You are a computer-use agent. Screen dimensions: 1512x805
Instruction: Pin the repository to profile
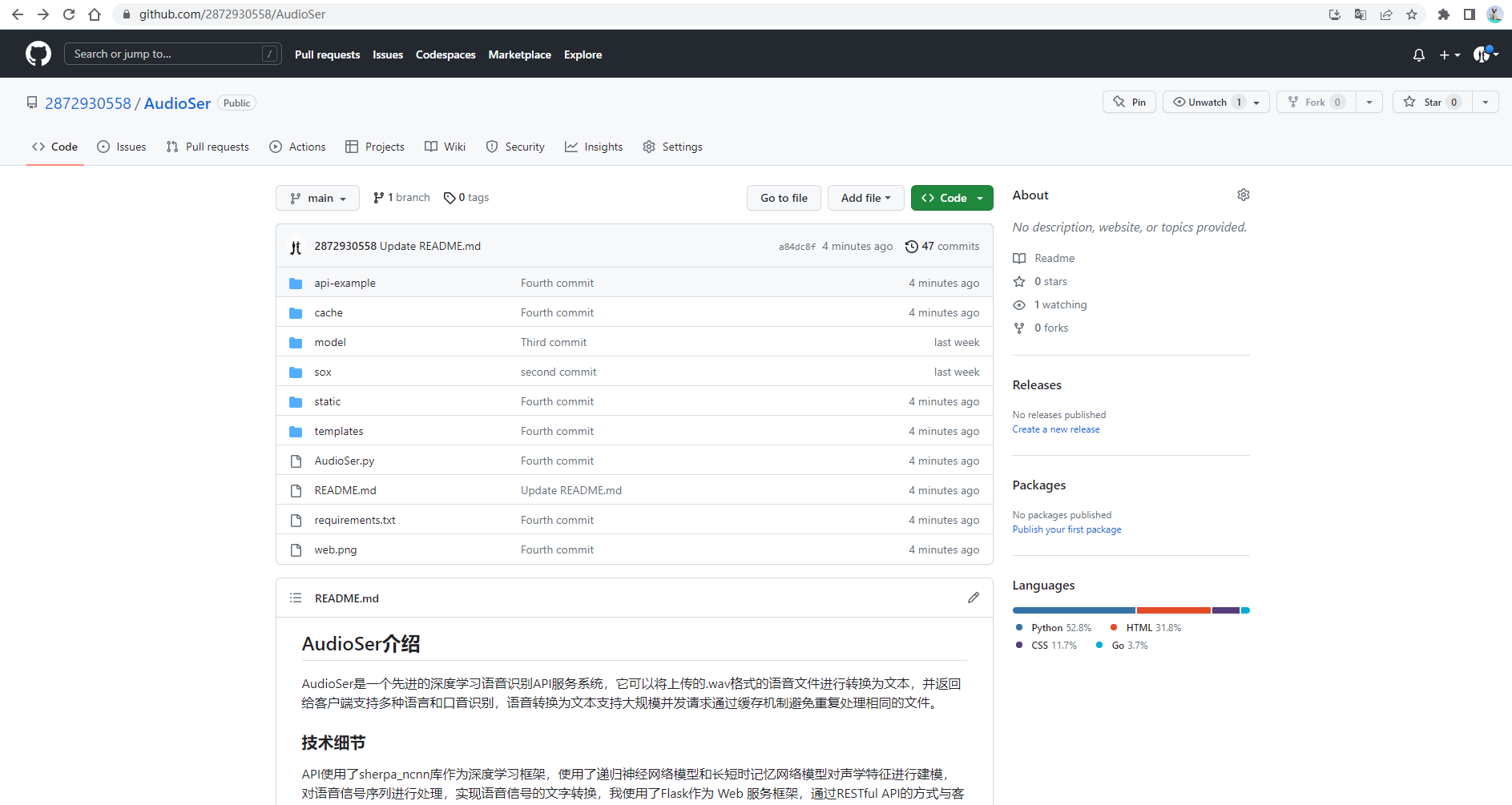pyautogui.click(x=1129, y=102)
